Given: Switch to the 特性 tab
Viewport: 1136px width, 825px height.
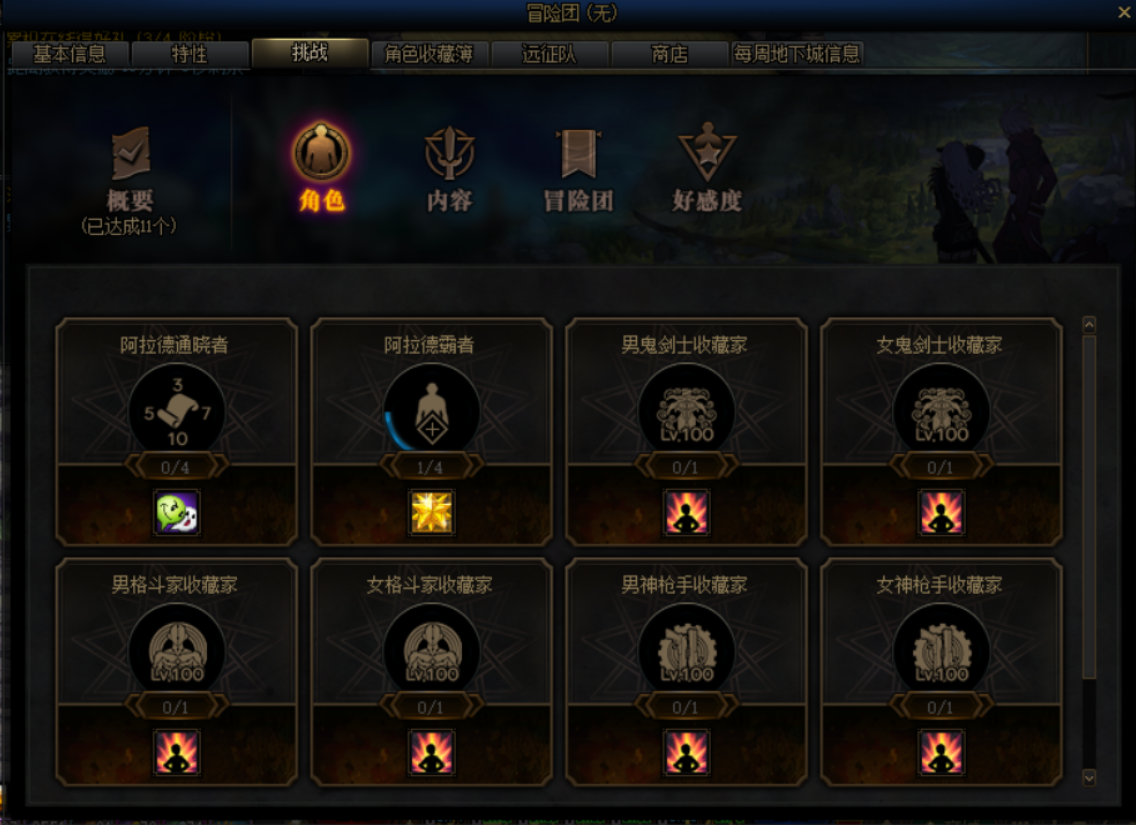Looking at the screenshot, I should tap(190, 54).
